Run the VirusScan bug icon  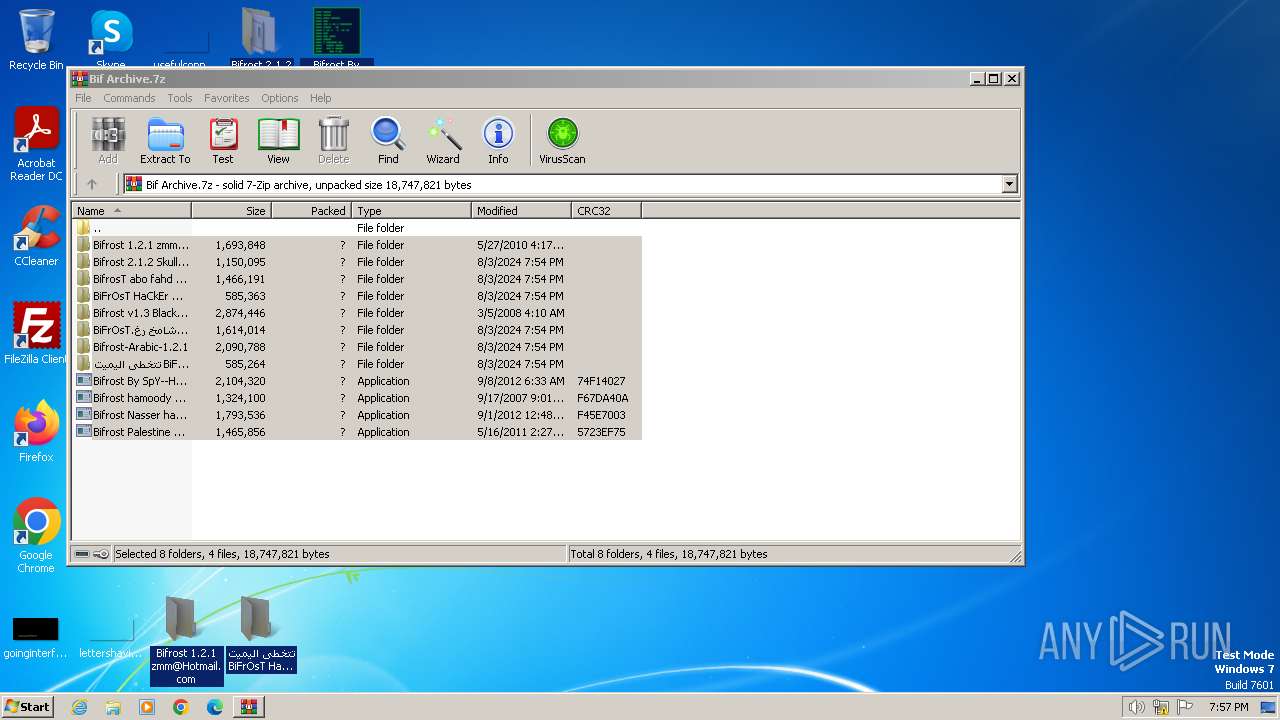tap(562, 140)
